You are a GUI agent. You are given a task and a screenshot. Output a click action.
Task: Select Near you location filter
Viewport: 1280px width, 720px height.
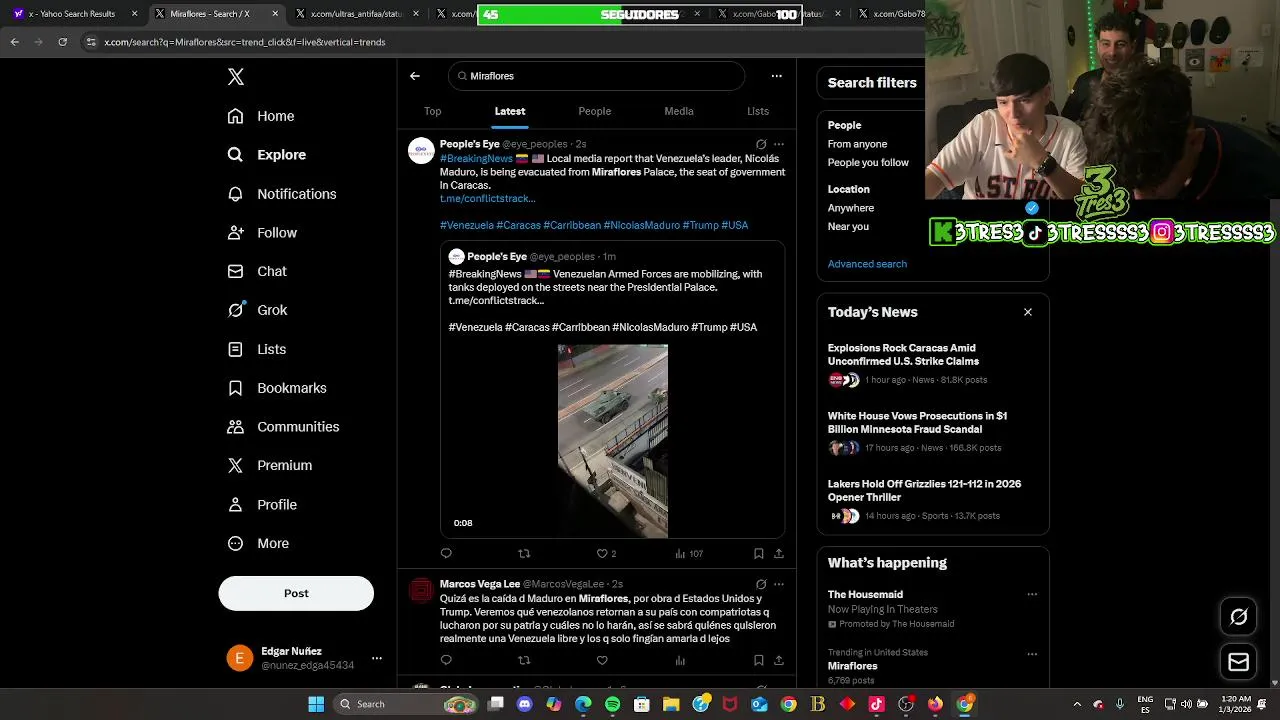(x=848, y=226)
